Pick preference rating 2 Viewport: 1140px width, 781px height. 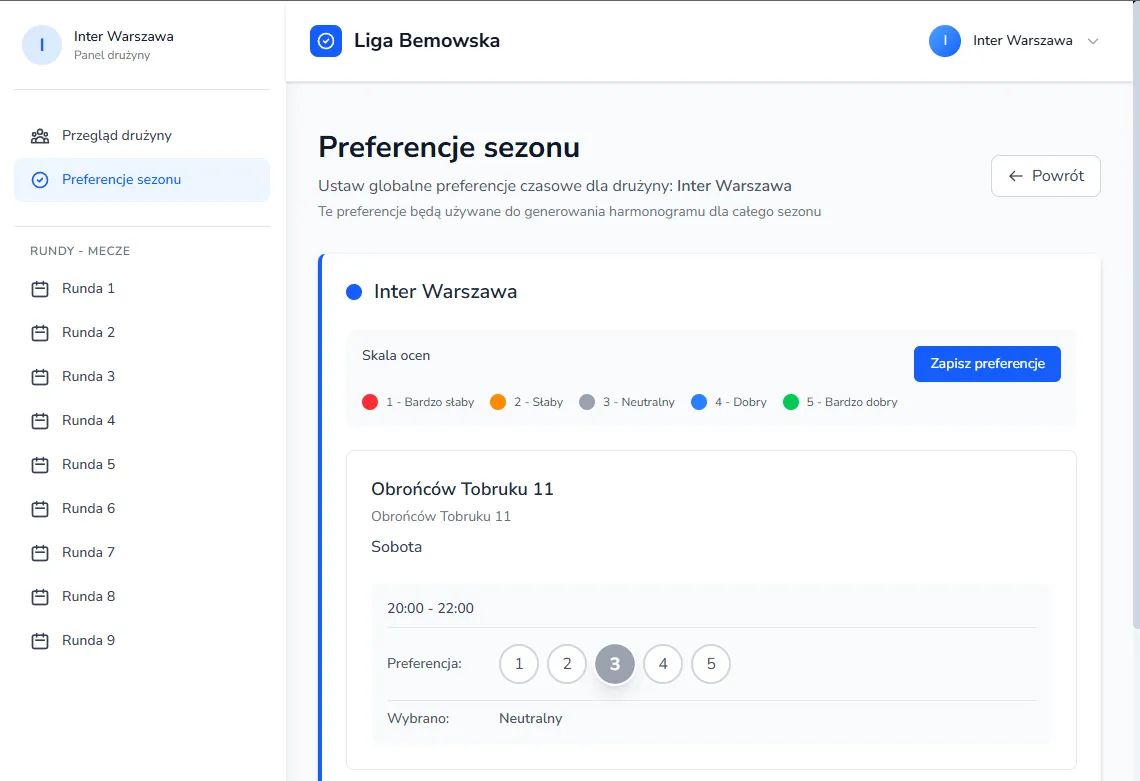coord(566,664)
